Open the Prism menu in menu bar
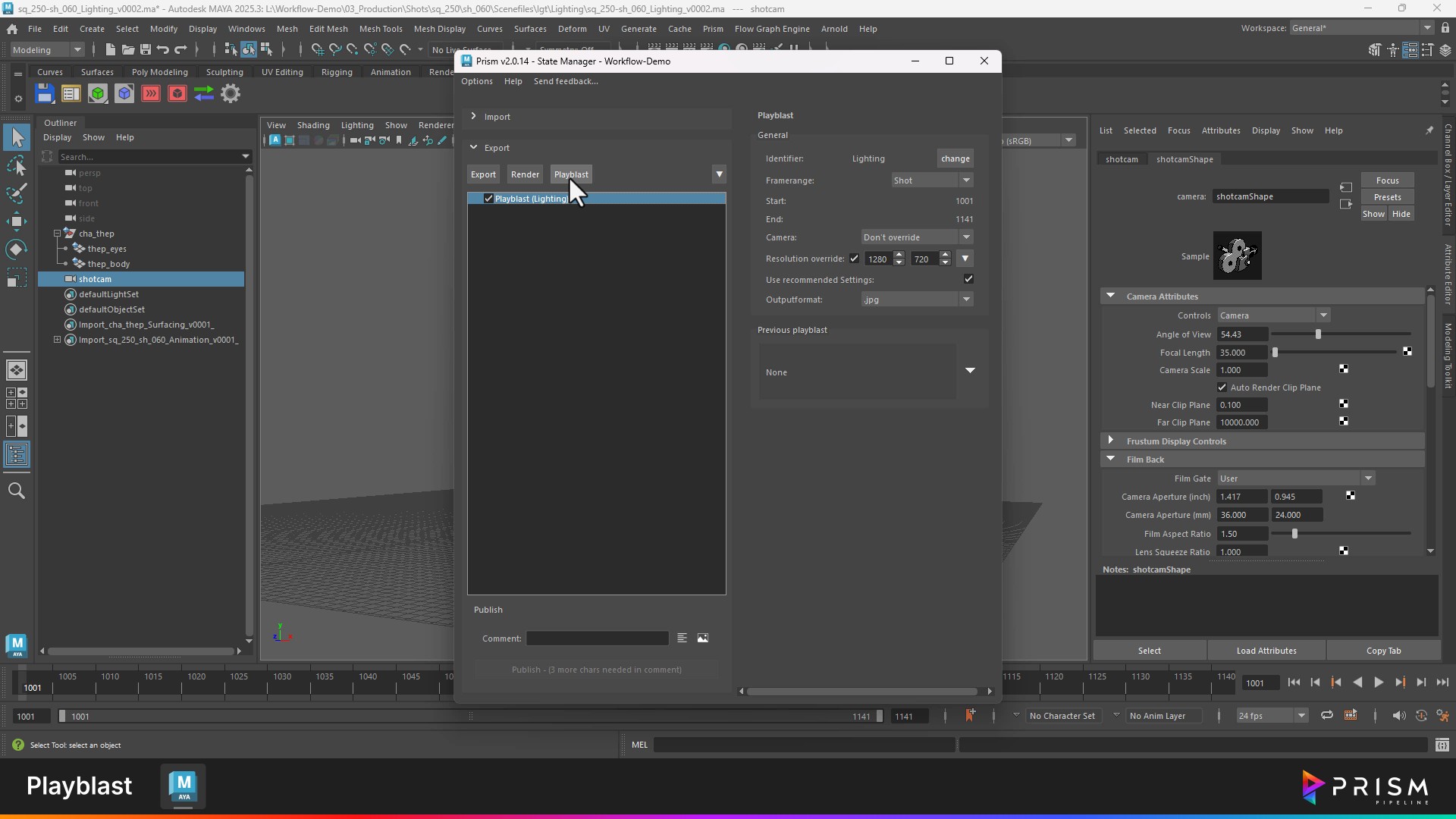The width and height of the screenshot is (1456, 819). point(713,29)
